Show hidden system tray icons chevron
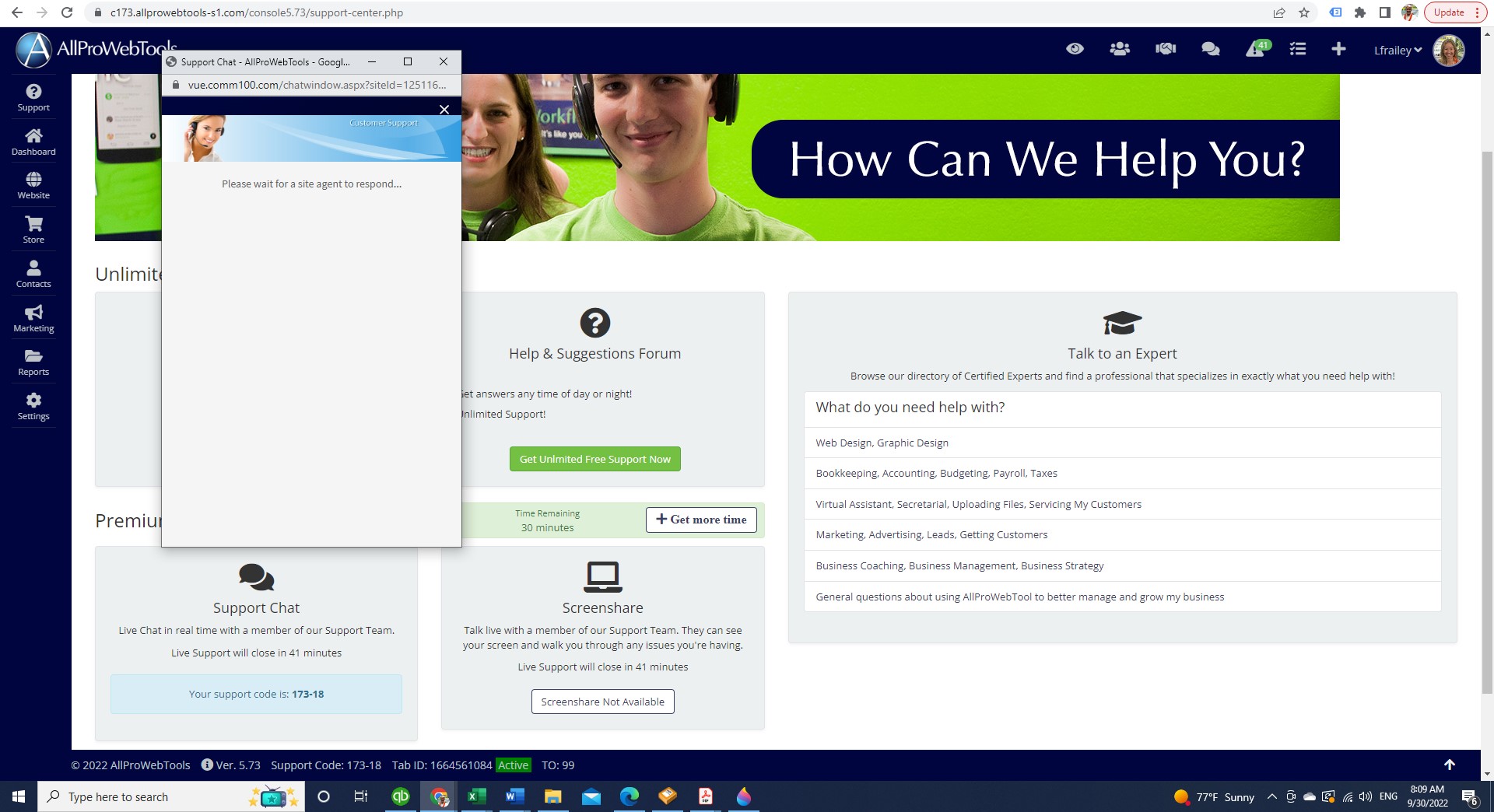This screenshot has width=1494, height=812. pos(1271,796)
